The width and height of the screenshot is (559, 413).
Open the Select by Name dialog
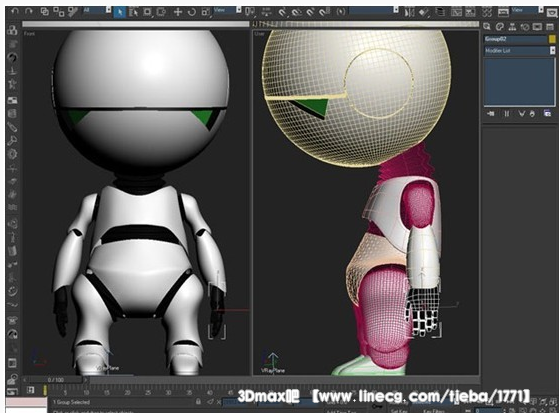pyautogui.click(x=134, y=12)
